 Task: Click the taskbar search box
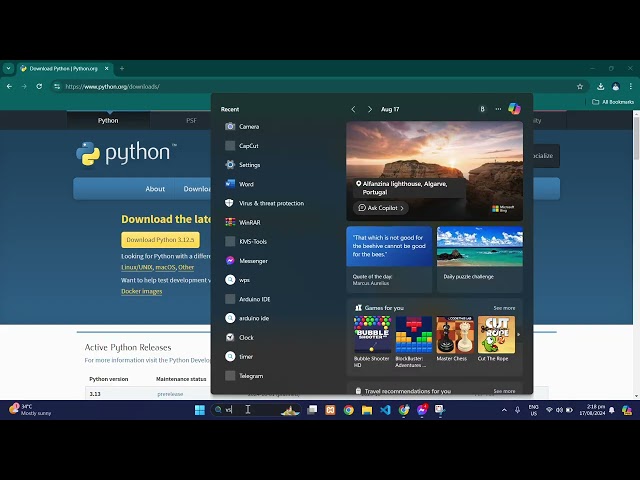point(256,410)
